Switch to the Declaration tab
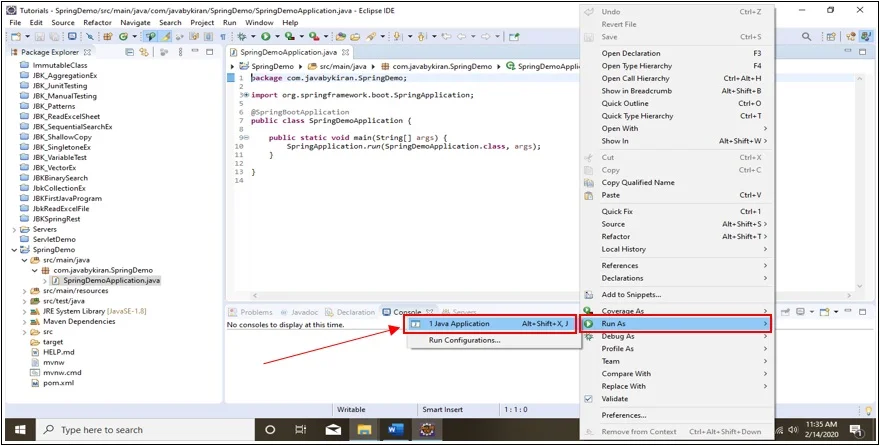Viewport: 880px width, 446px height. pyautogui.click(x=350, y=312)
